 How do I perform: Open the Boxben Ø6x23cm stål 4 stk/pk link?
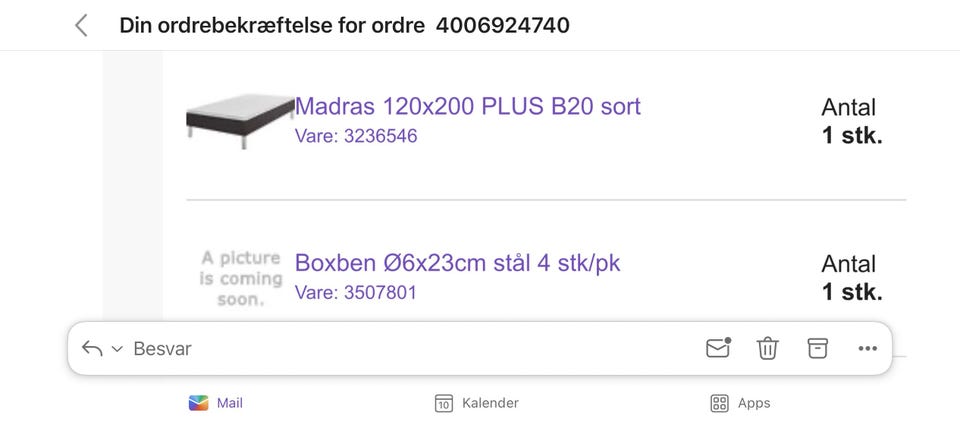(457, 263)
